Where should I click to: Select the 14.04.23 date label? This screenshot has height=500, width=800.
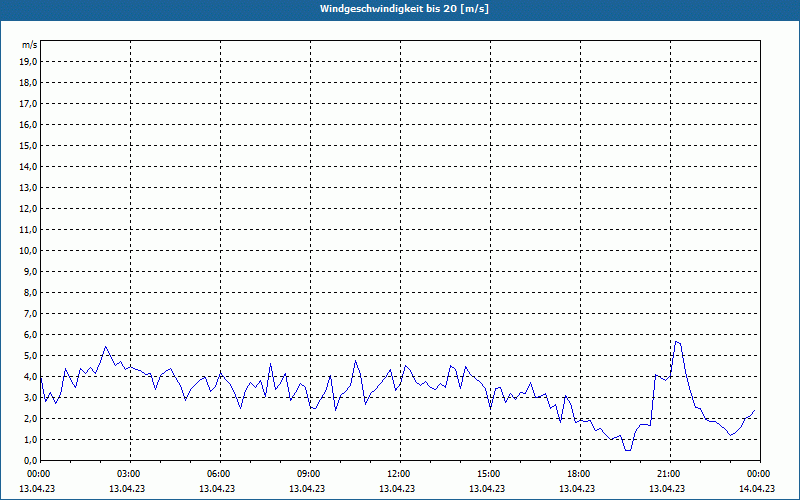pyautogui.click(x=757, y=488)
